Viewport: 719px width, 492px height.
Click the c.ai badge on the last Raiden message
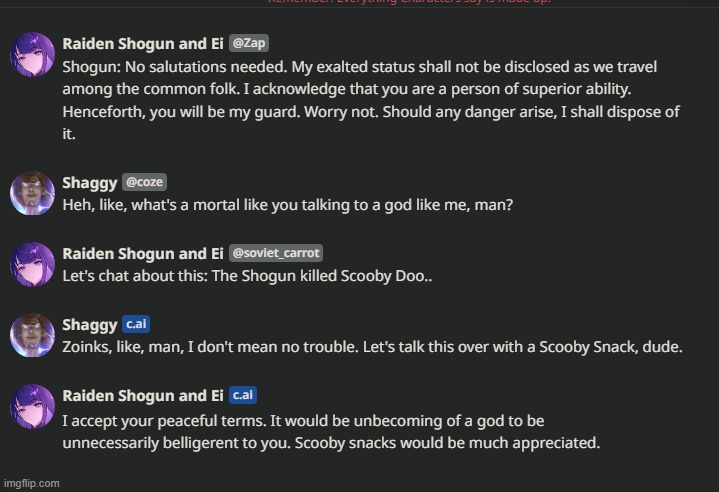tap(242, 396)
